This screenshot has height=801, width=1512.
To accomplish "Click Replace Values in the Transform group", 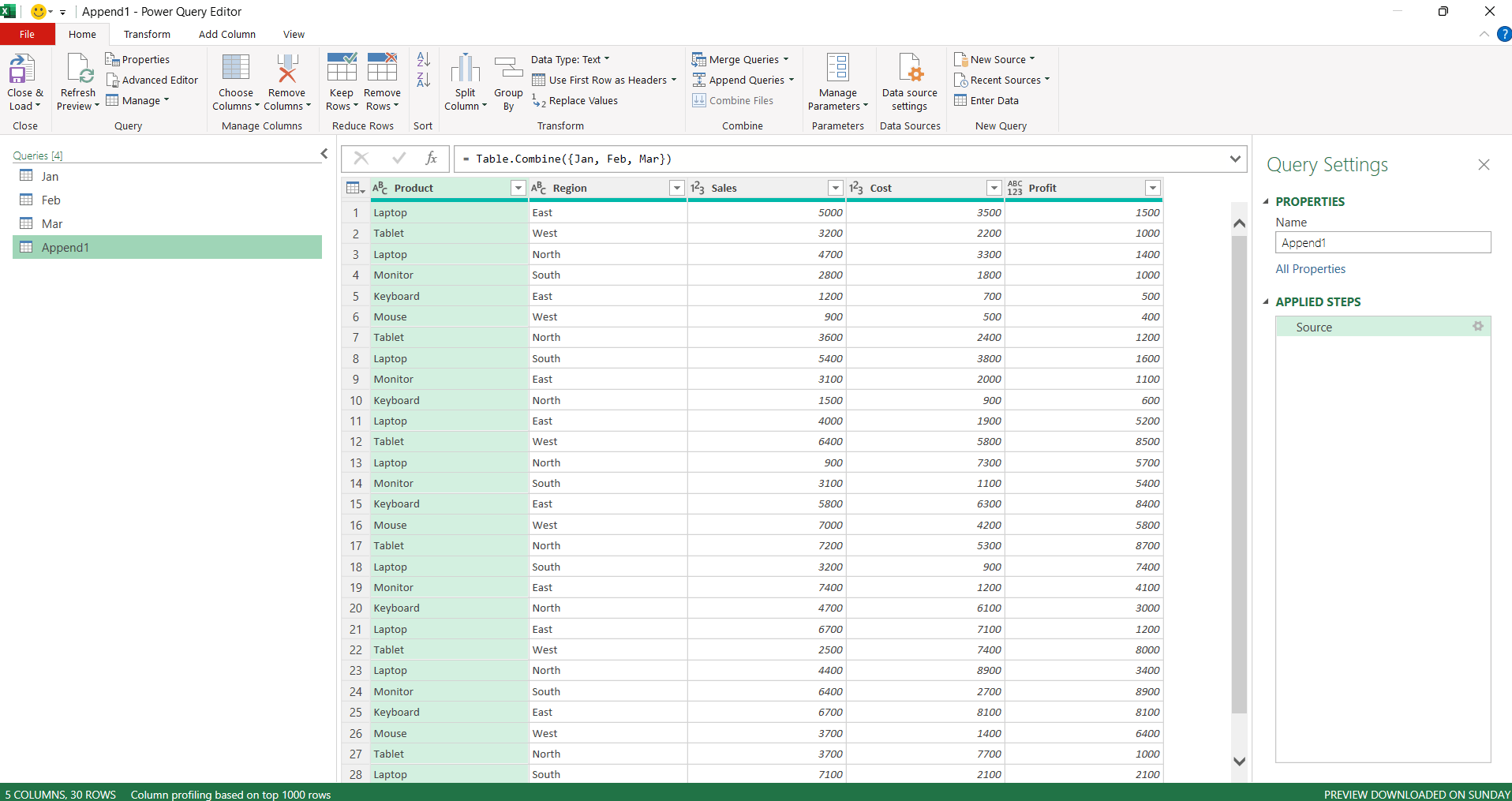I will coord(574,100).
